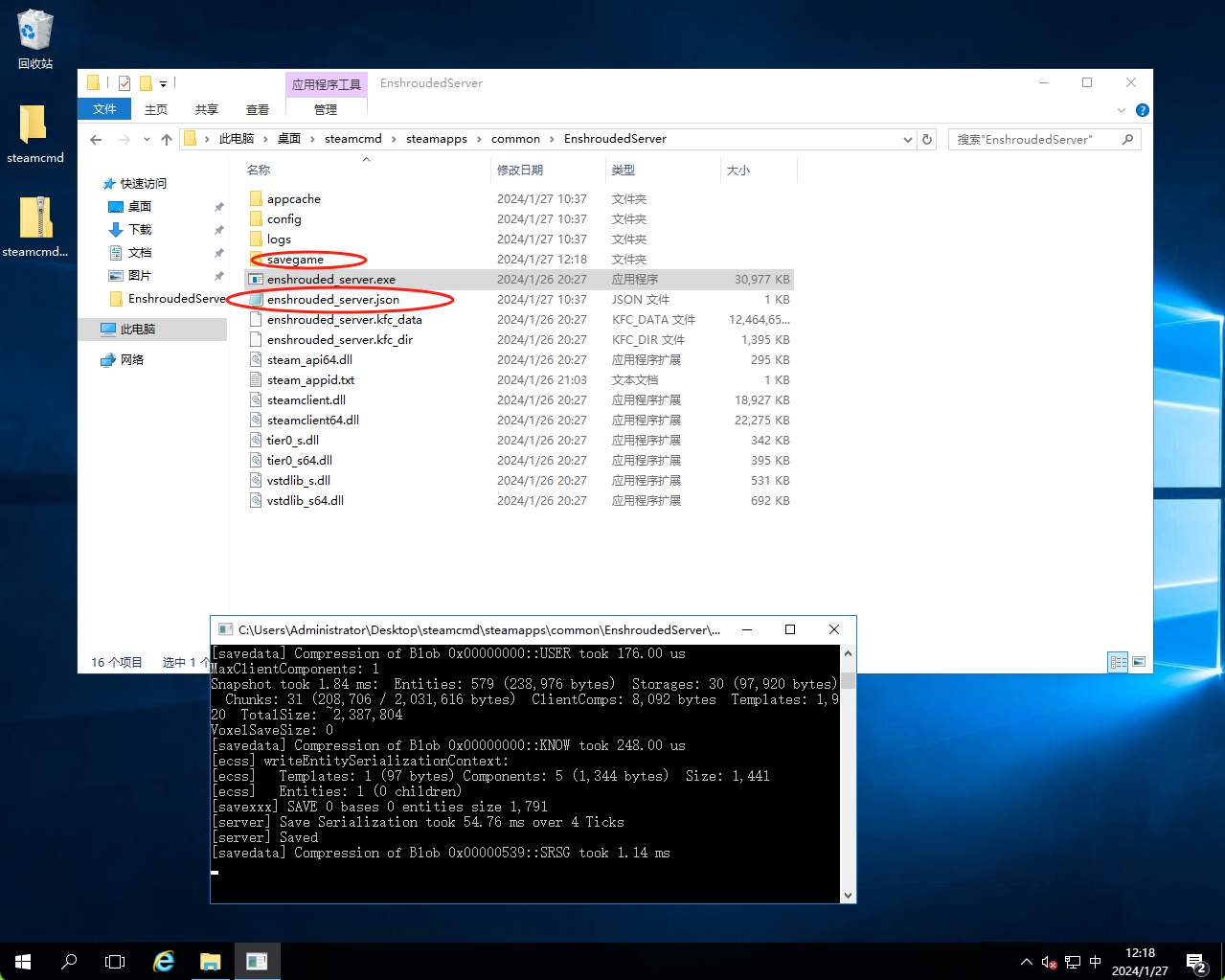1225x980 pixels.
Task: Select steam_appid.txt file icon
Action: click(256, 380)
